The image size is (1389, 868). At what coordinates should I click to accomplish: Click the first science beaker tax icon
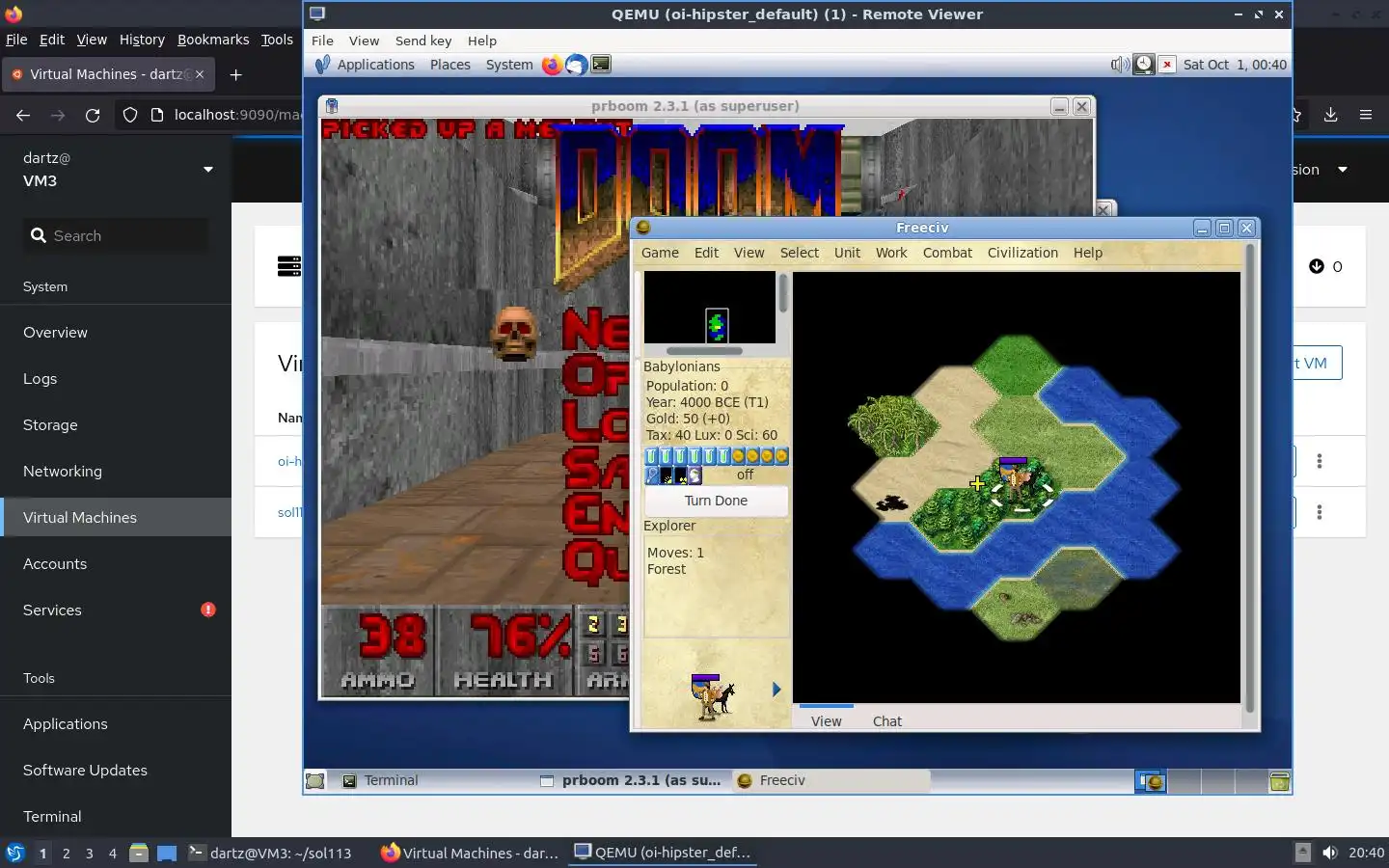pos(651,456)
